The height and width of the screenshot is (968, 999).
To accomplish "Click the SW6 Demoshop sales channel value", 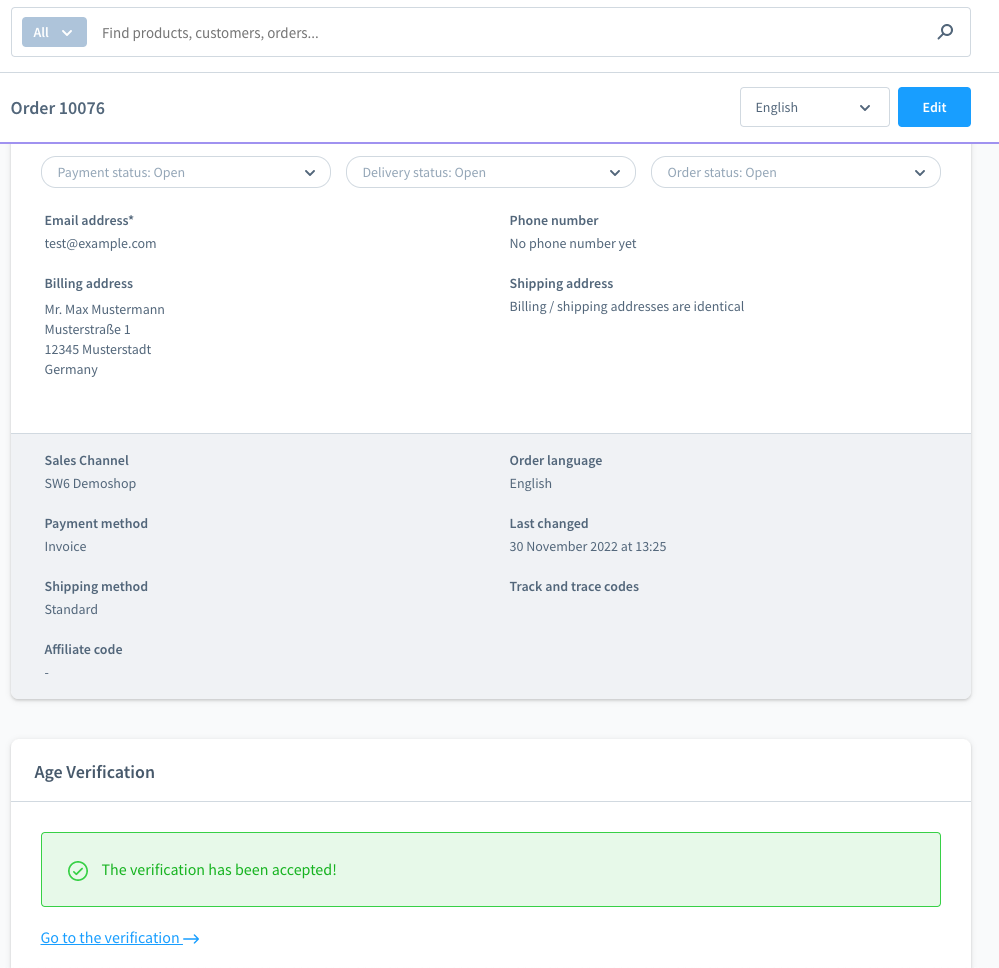I will [x=90, y=483].
